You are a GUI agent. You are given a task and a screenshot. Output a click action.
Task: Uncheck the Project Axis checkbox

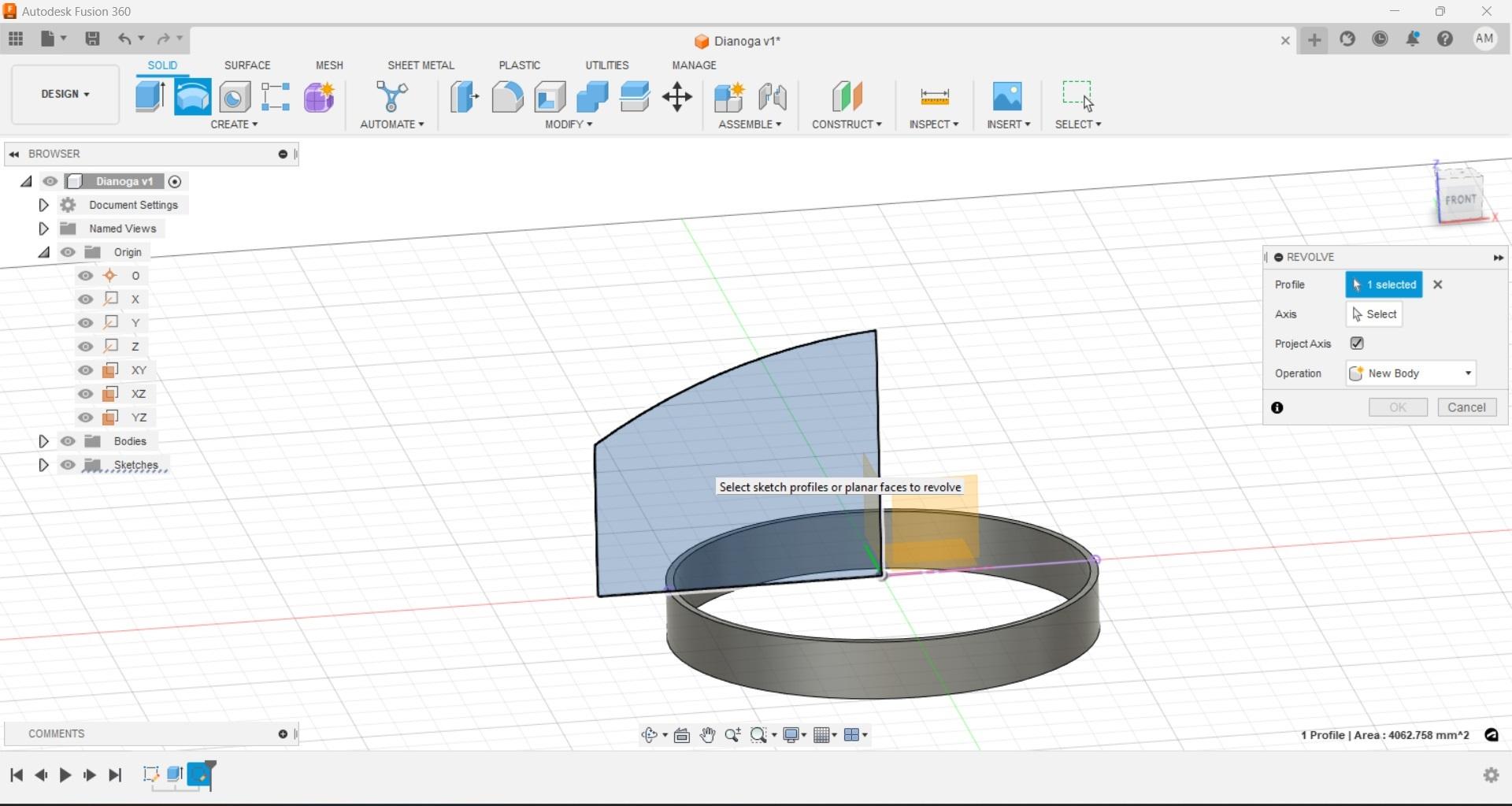pos(1357,344)
